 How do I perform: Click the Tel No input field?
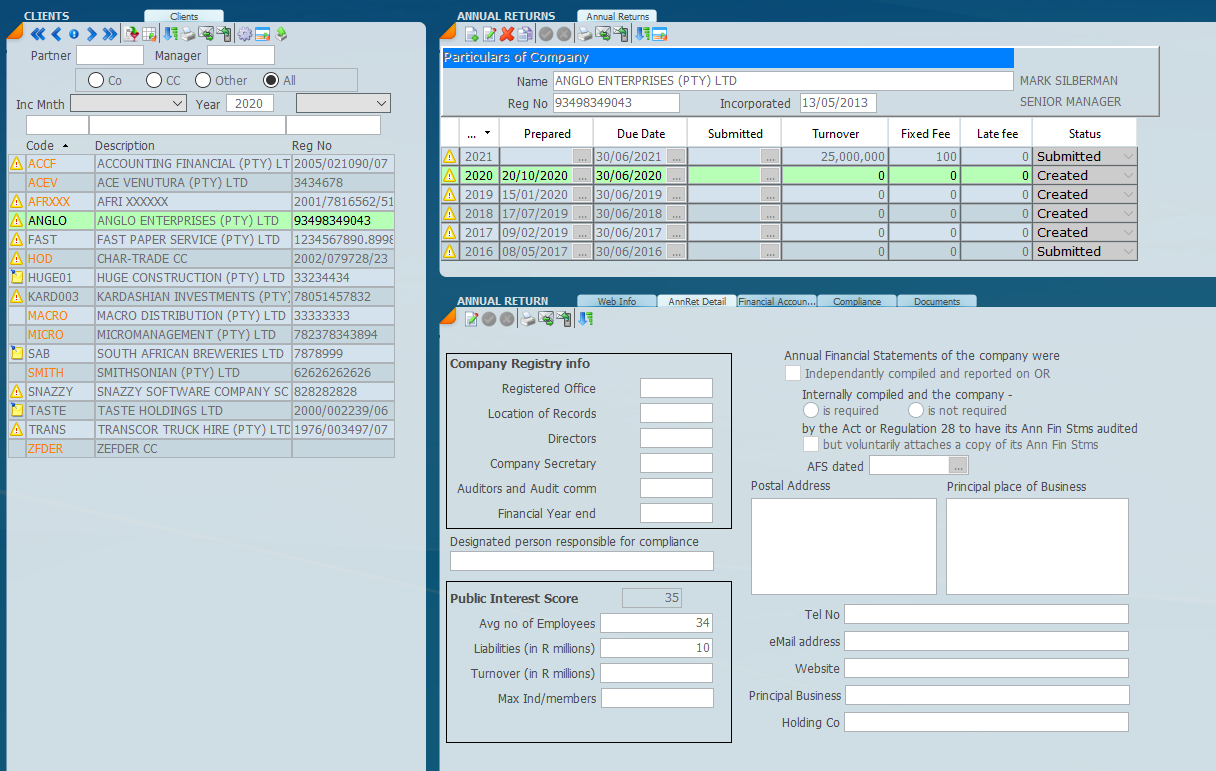pos(986,614)
